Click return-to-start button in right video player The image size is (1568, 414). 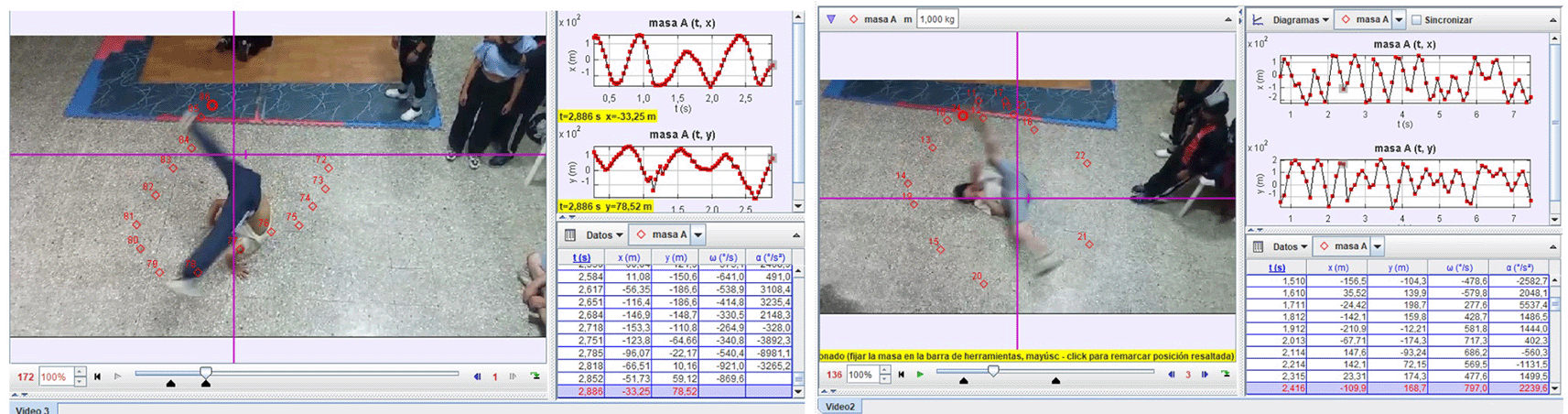pos(902,375)
